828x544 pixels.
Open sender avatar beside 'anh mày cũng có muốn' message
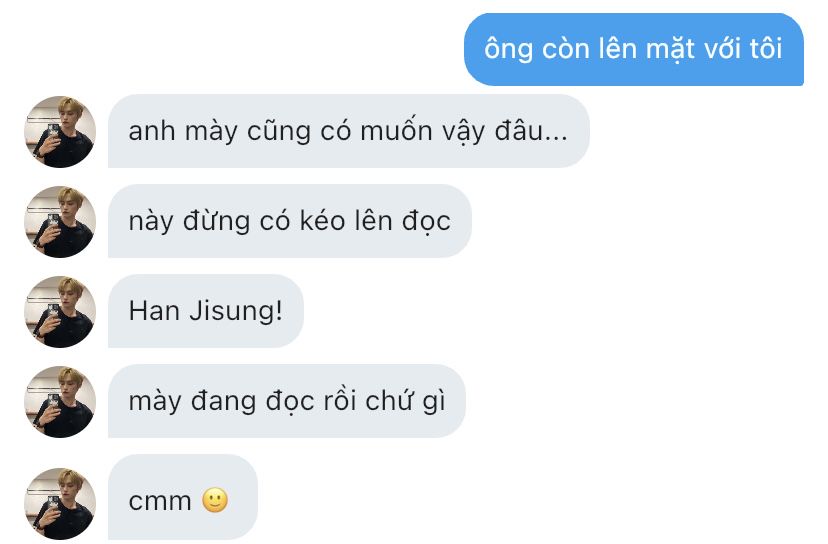tap(60, 132)
